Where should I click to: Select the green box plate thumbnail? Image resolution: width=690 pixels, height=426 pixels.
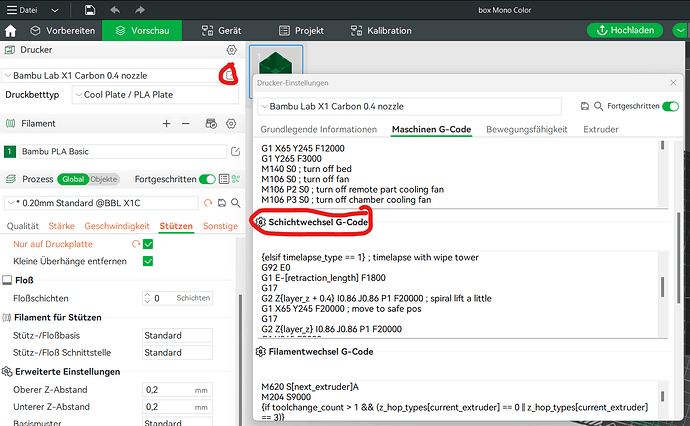click(276, 60)
